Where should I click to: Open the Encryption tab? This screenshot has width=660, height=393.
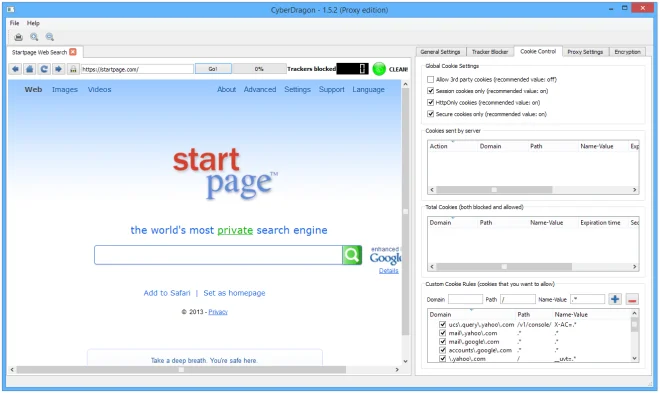(627, 52)
